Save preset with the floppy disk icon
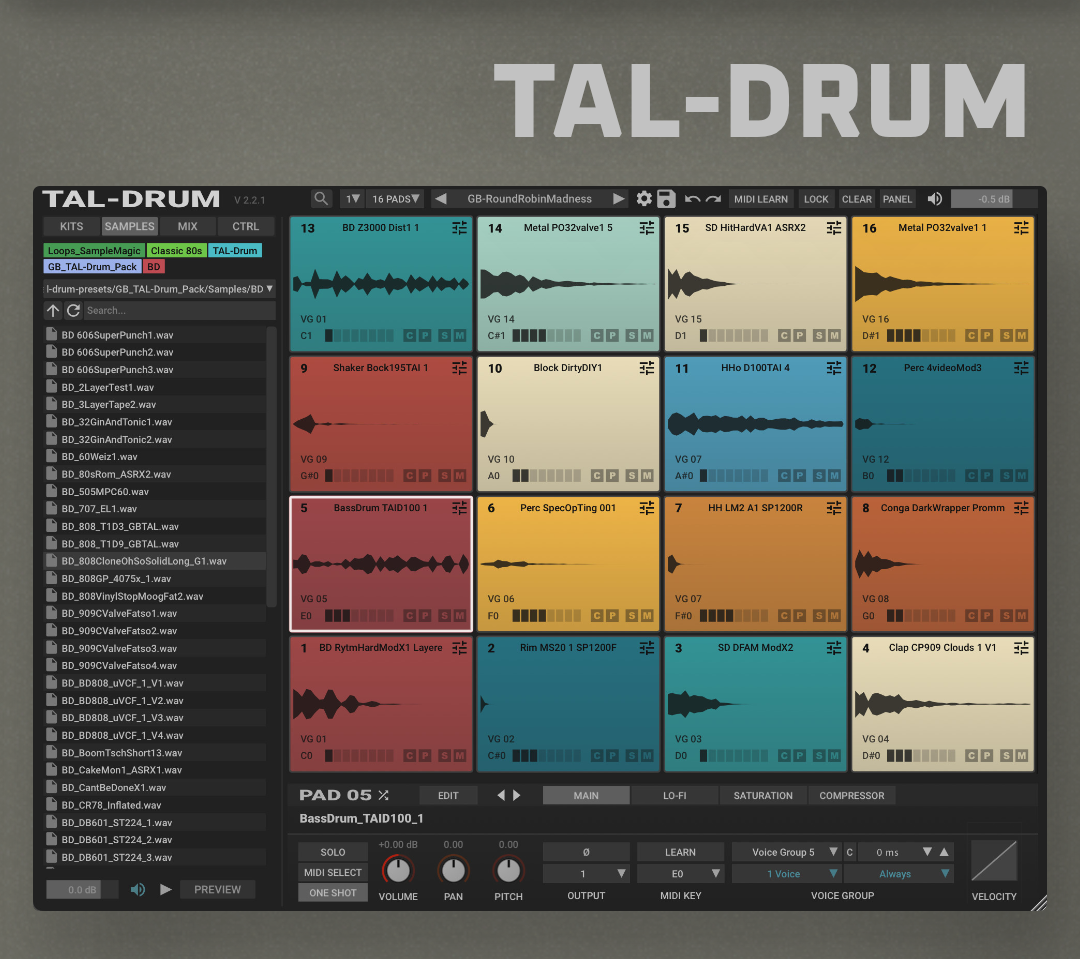 click(x=666, y=199)
